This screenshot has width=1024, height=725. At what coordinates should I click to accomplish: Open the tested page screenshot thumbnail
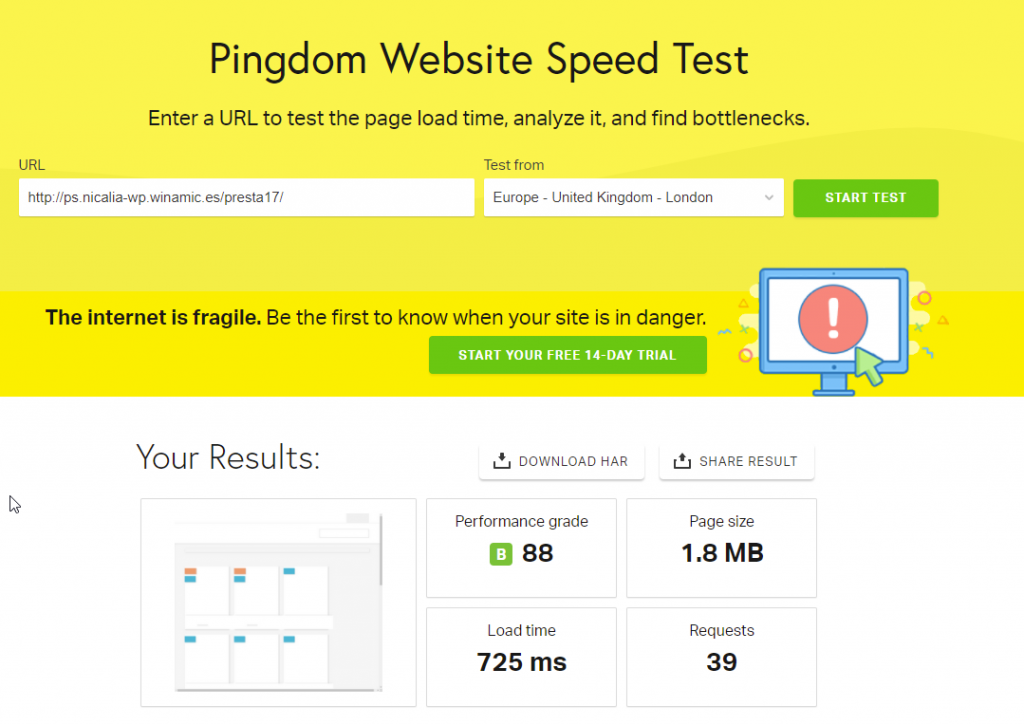coord(277,602)
